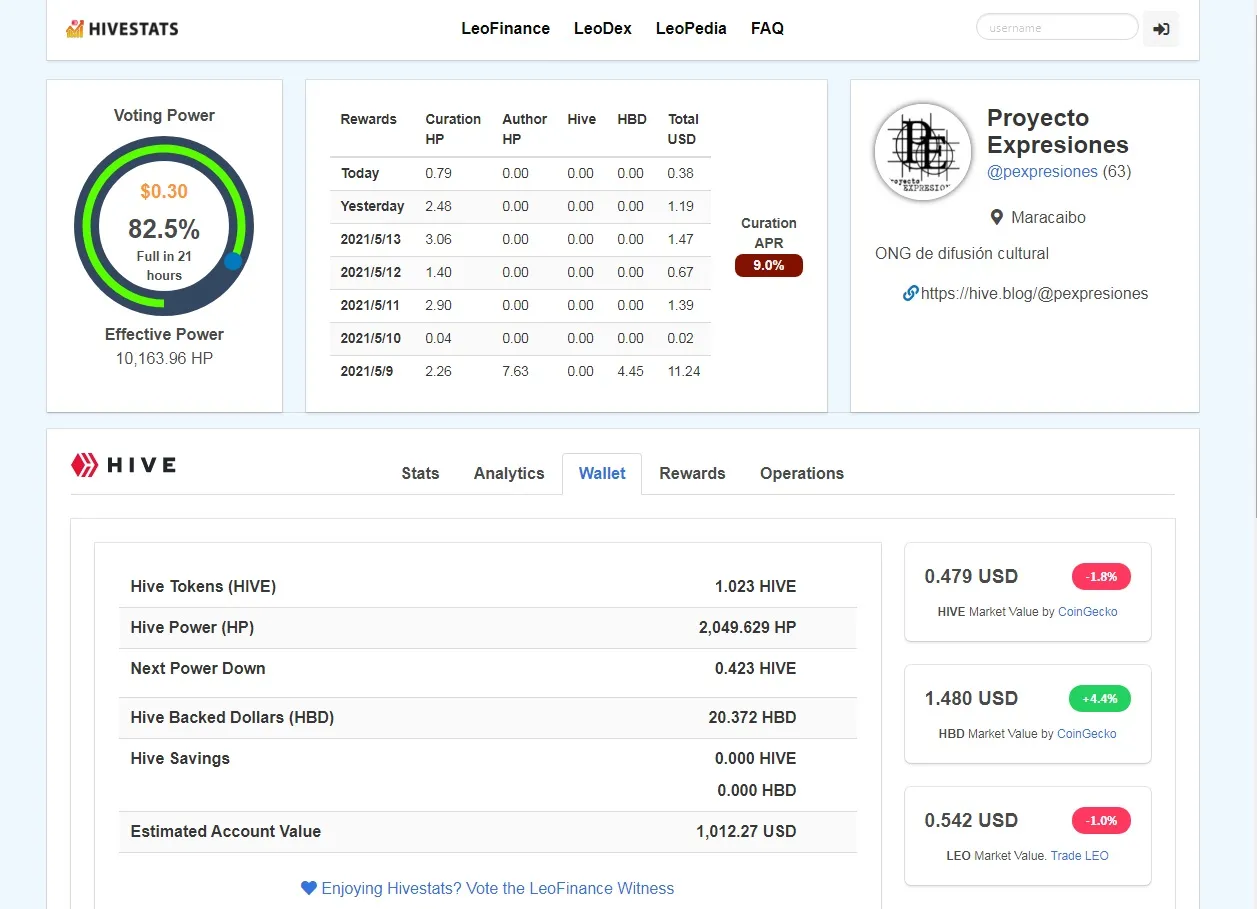Viewport: 1257px width, 909px height.
Task: Click the 7.63 author HP value
Action: (515, 371)
